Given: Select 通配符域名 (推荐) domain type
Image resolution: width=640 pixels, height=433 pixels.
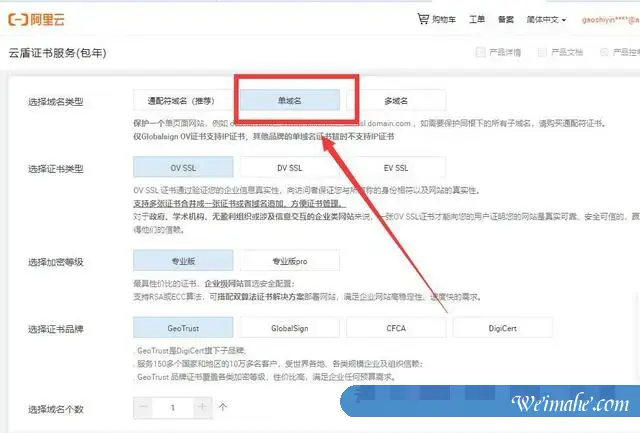Looking at the screenshot, I should coord(183,100).
